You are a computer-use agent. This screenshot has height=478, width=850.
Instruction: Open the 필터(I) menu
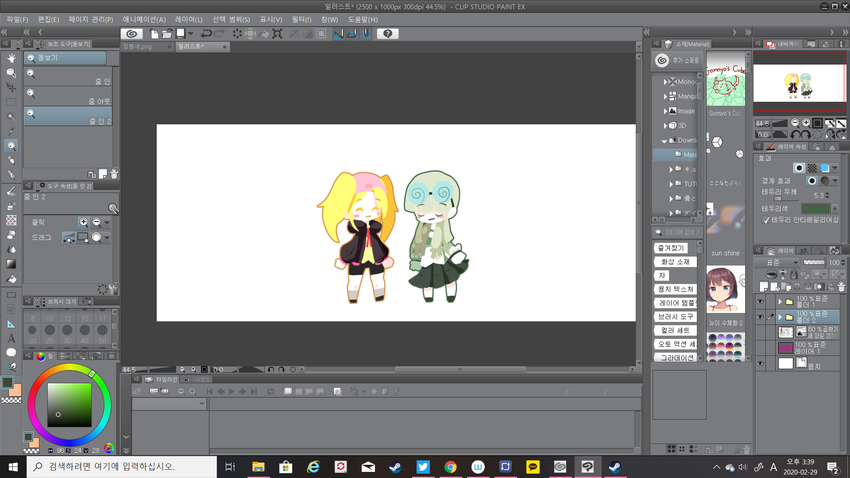(x=301, y=20)
